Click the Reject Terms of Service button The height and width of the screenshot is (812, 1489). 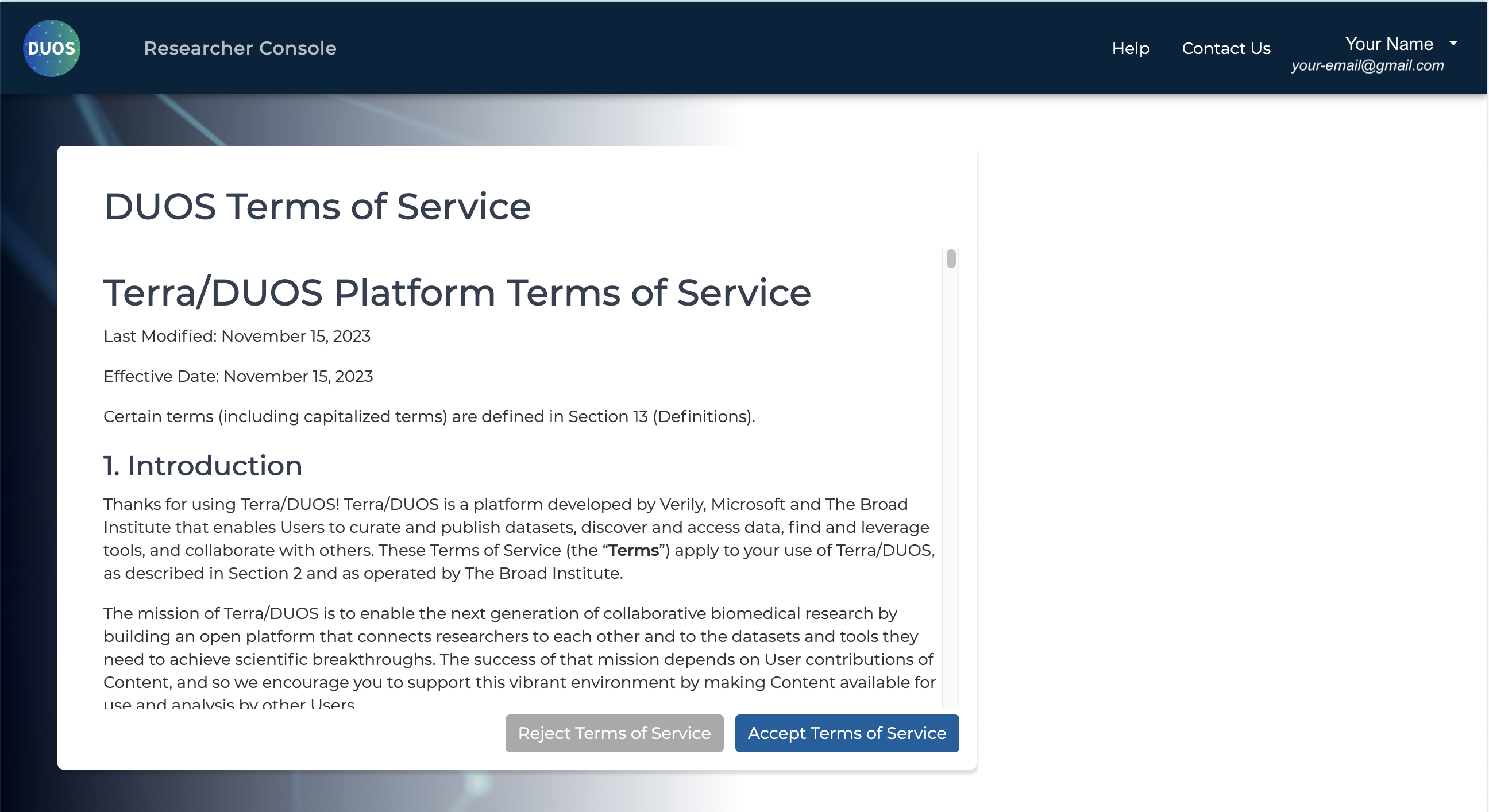point(614,733)
